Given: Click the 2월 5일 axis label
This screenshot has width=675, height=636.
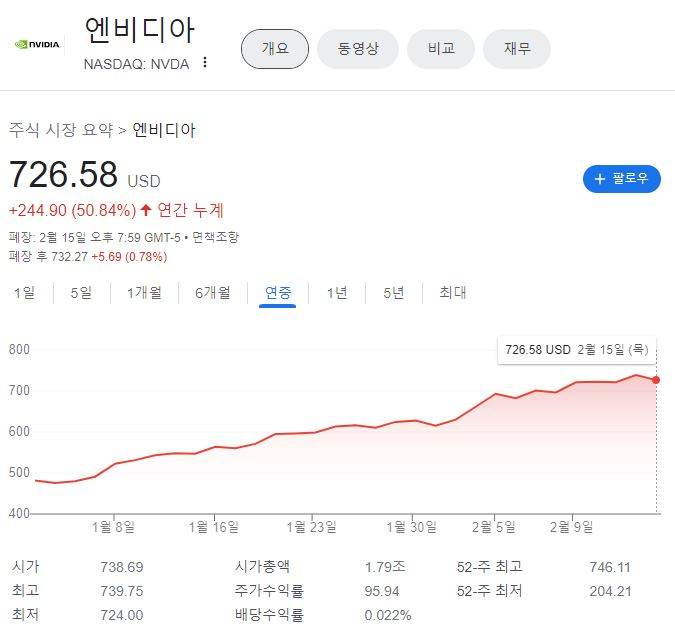Looking at the screenshot, I should click(494, 527).
